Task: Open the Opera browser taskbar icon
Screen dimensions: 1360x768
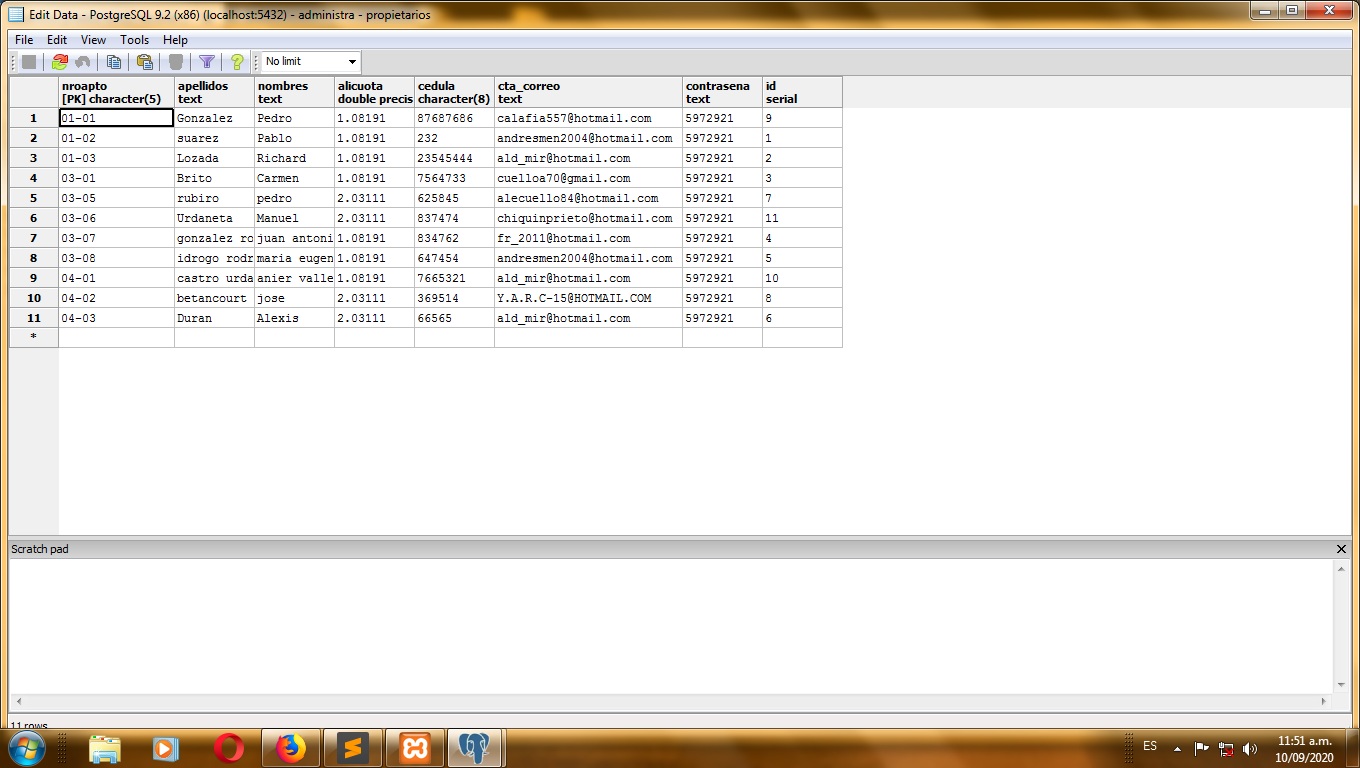Action: (229, 748)
